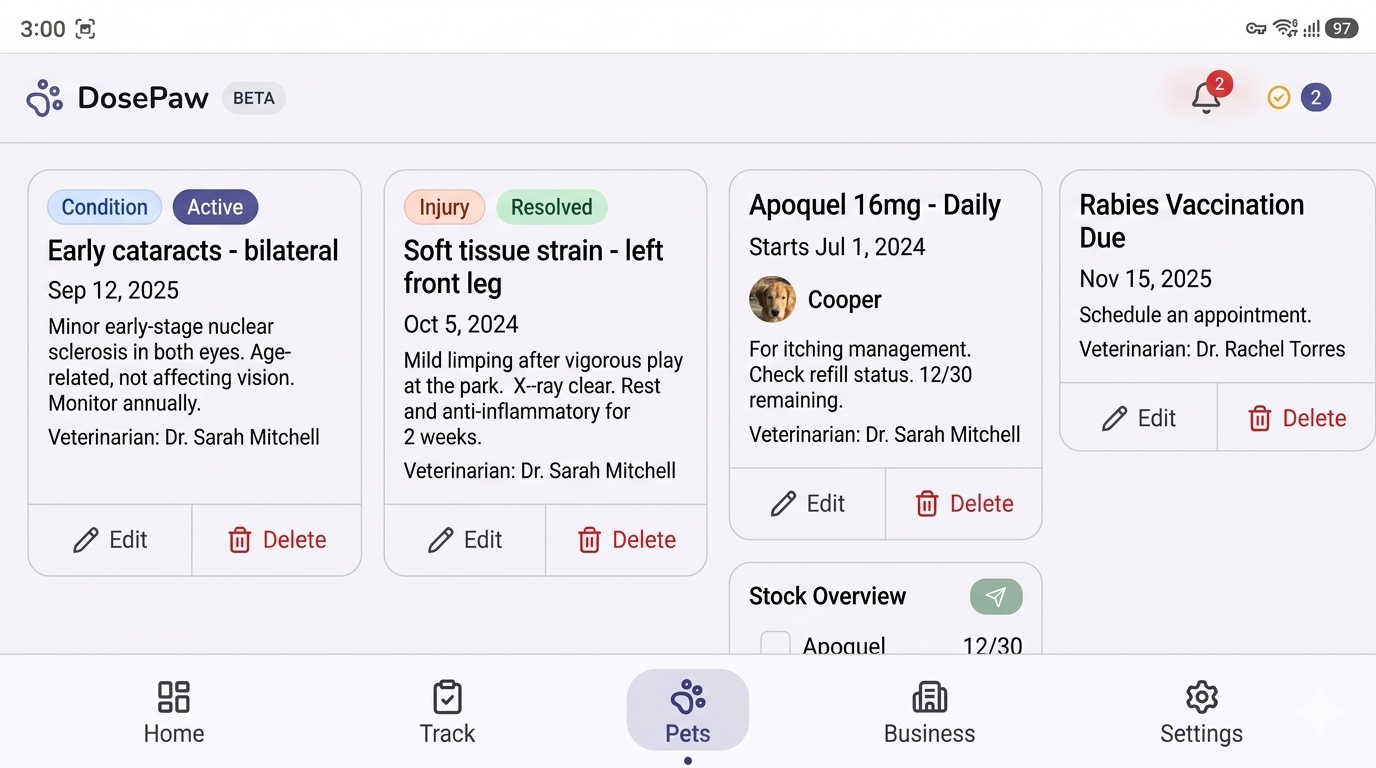Viewport: 1376px width, 768px height.
Task: Open the notifications bell
Action: tap(1206, 98)
